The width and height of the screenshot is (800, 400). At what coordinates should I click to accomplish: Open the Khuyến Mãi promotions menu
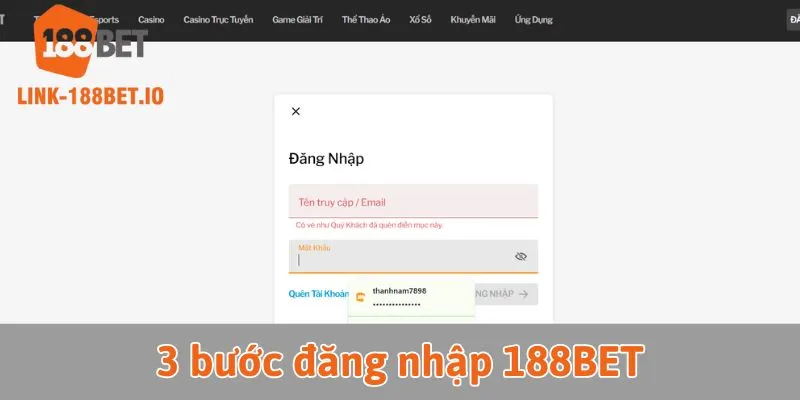pos(472,20)
